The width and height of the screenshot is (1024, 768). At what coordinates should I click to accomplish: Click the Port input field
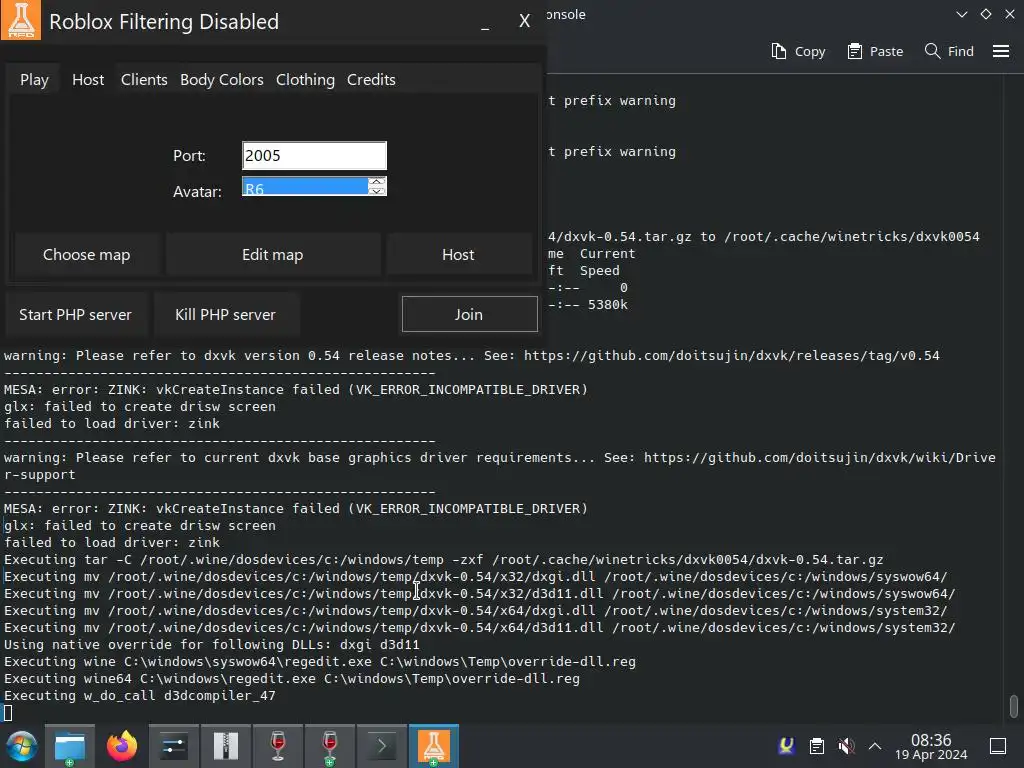pyautogui.click(x=314, y=155)
